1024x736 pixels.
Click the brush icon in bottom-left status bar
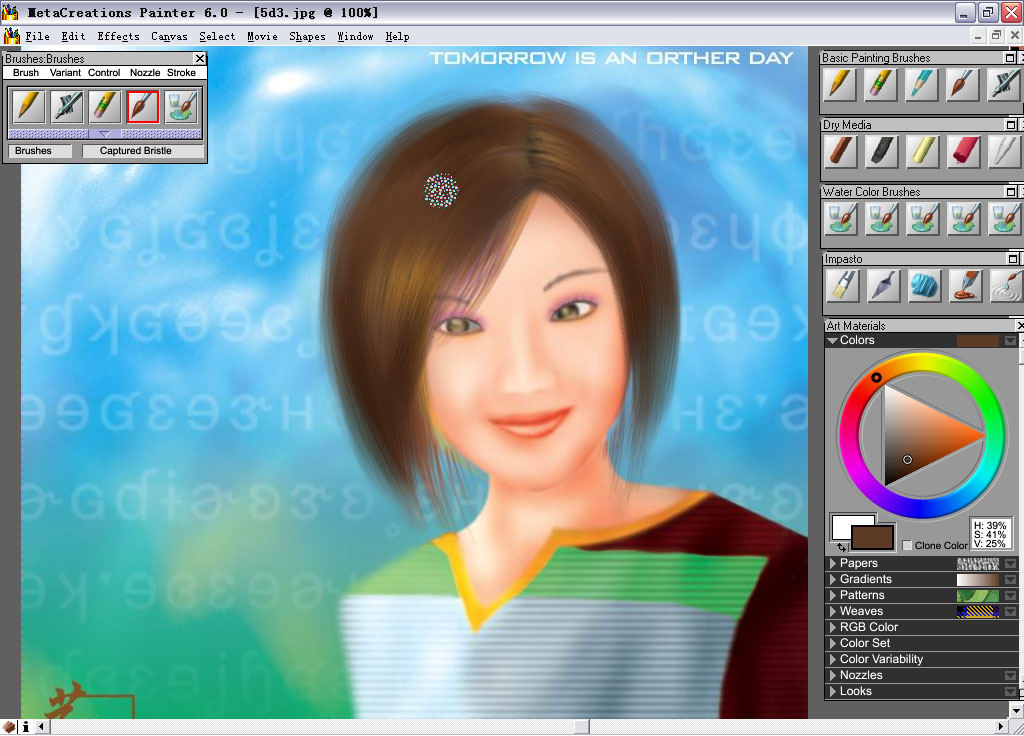(9, 727)
